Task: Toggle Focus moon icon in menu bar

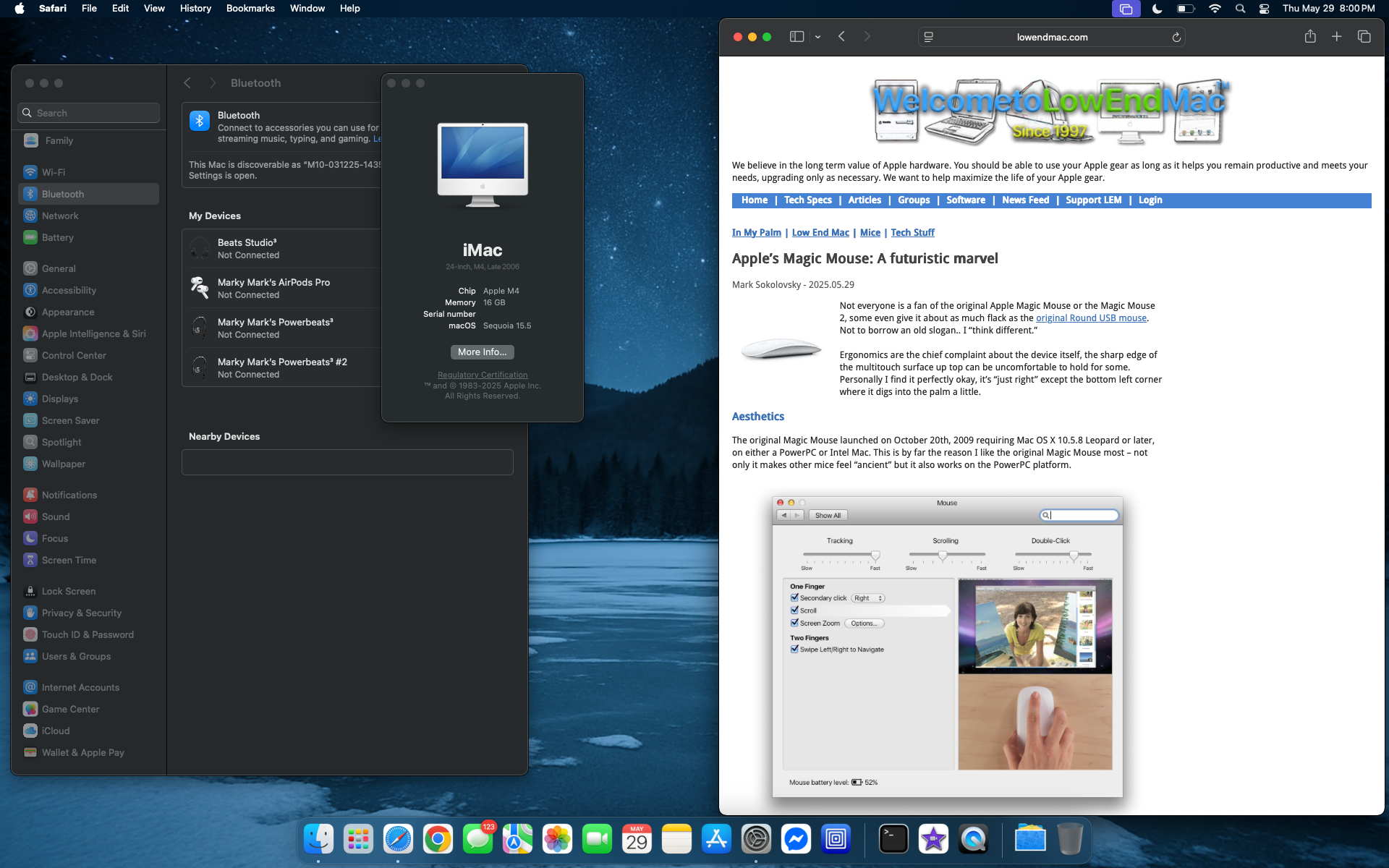Action: 1157,9
